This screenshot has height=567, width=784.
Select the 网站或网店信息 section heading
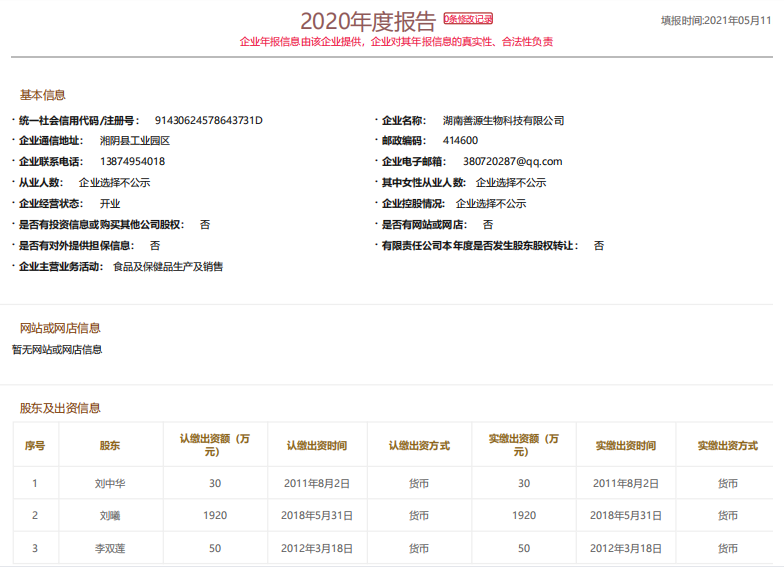pyautogui.click(x=60, y=328)
